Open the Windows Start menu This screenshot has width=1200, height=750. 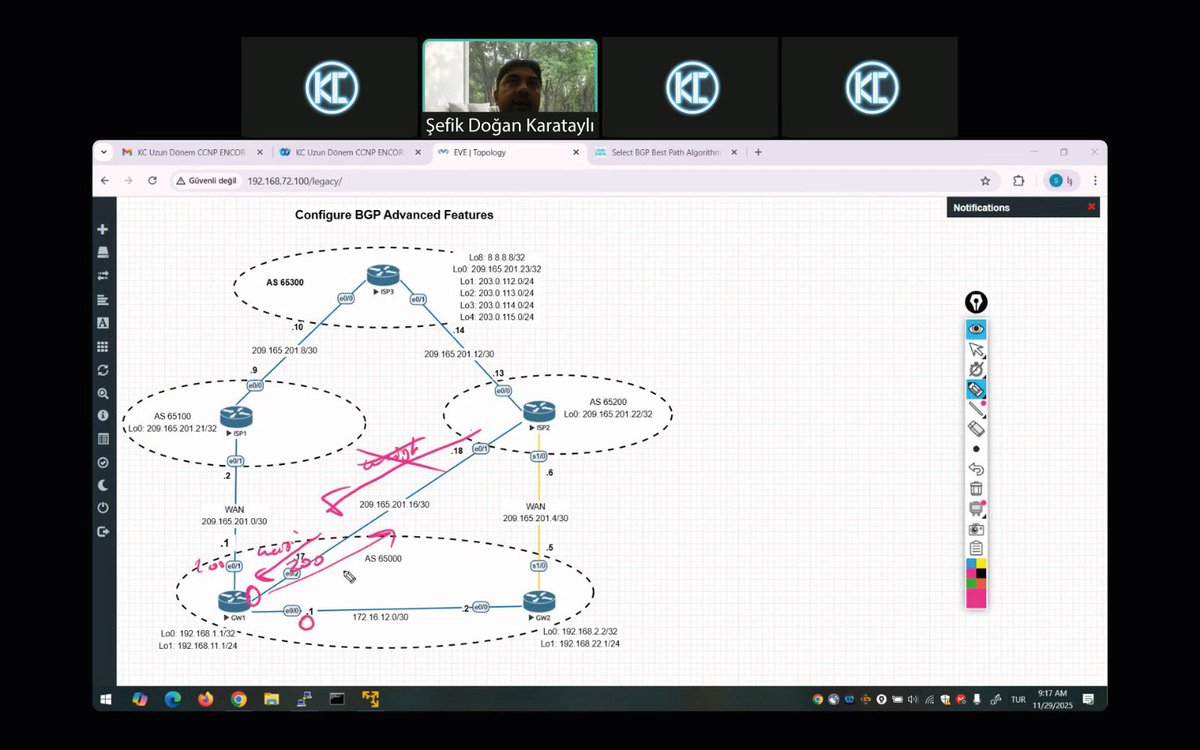[x=105, y=699]
